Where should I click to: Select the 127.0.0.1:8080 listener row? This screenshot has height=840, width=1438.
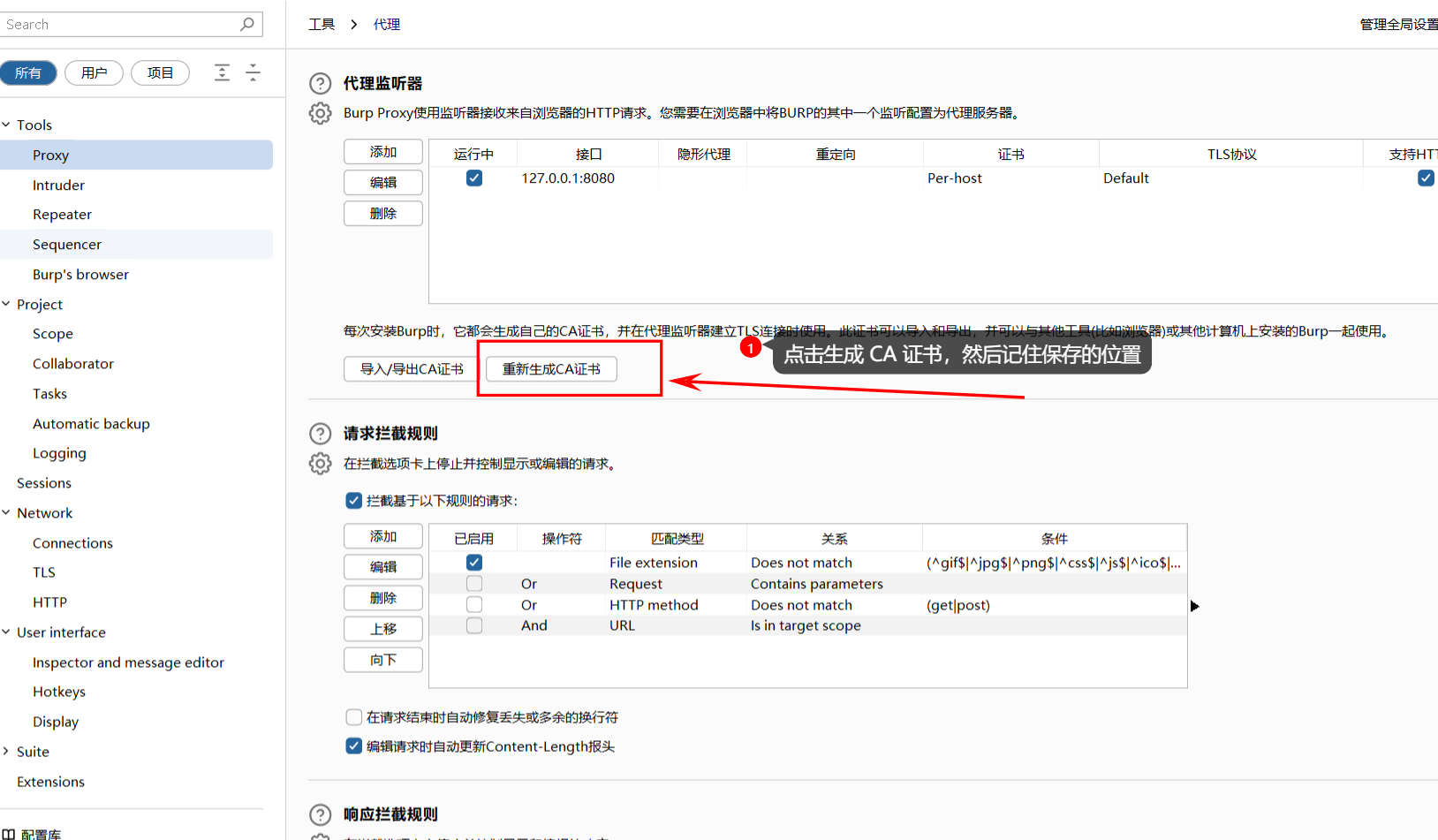934,178
